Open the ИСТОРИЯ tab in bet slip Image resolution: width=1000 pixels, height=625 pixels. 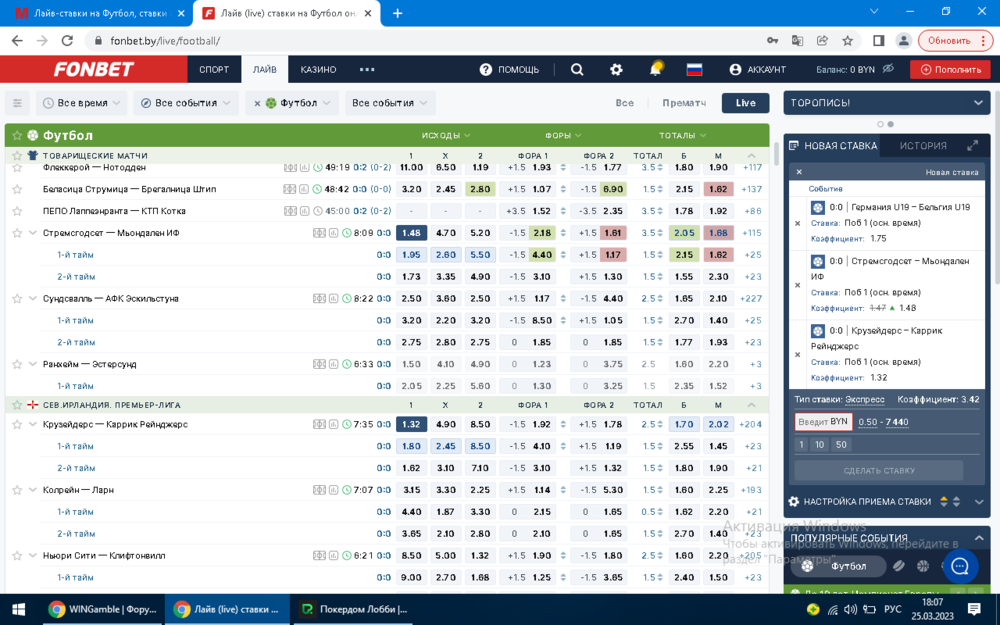tap(922, 145)
